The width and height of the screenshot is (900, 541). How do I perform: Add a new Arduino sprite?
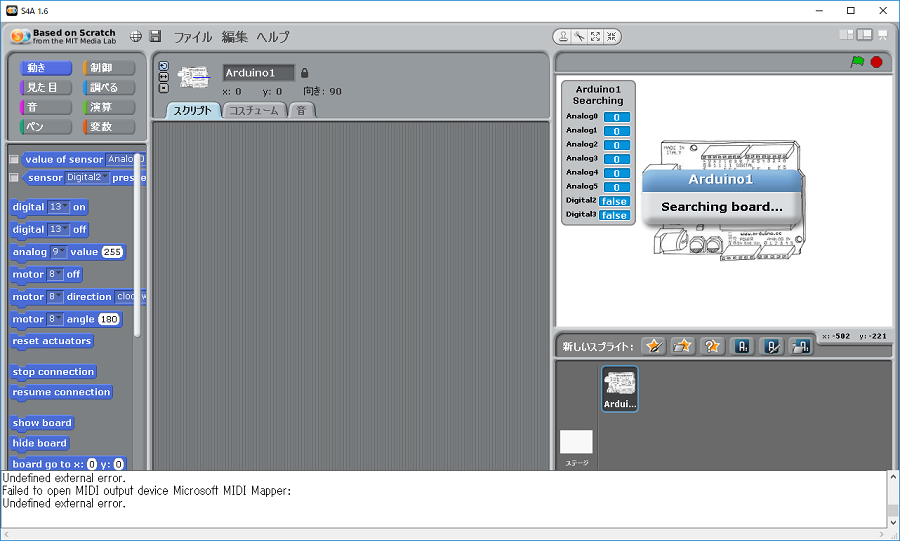point(742,346)
